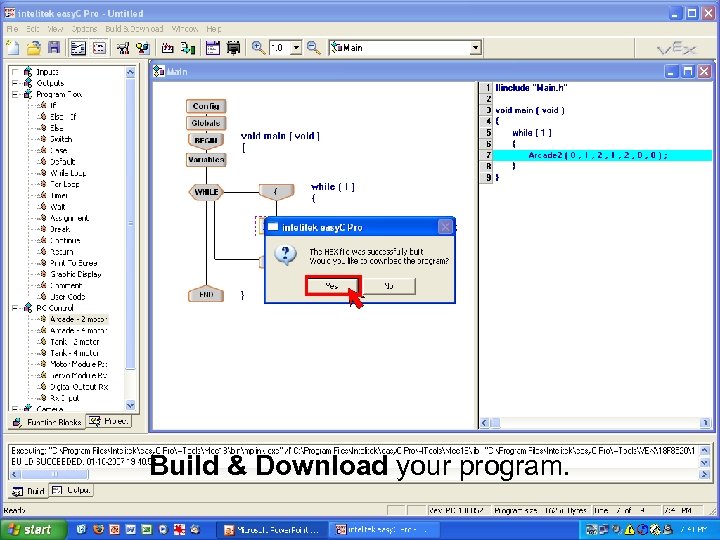Select the Break function block
The image size is (720, 540).
point(60,229)
